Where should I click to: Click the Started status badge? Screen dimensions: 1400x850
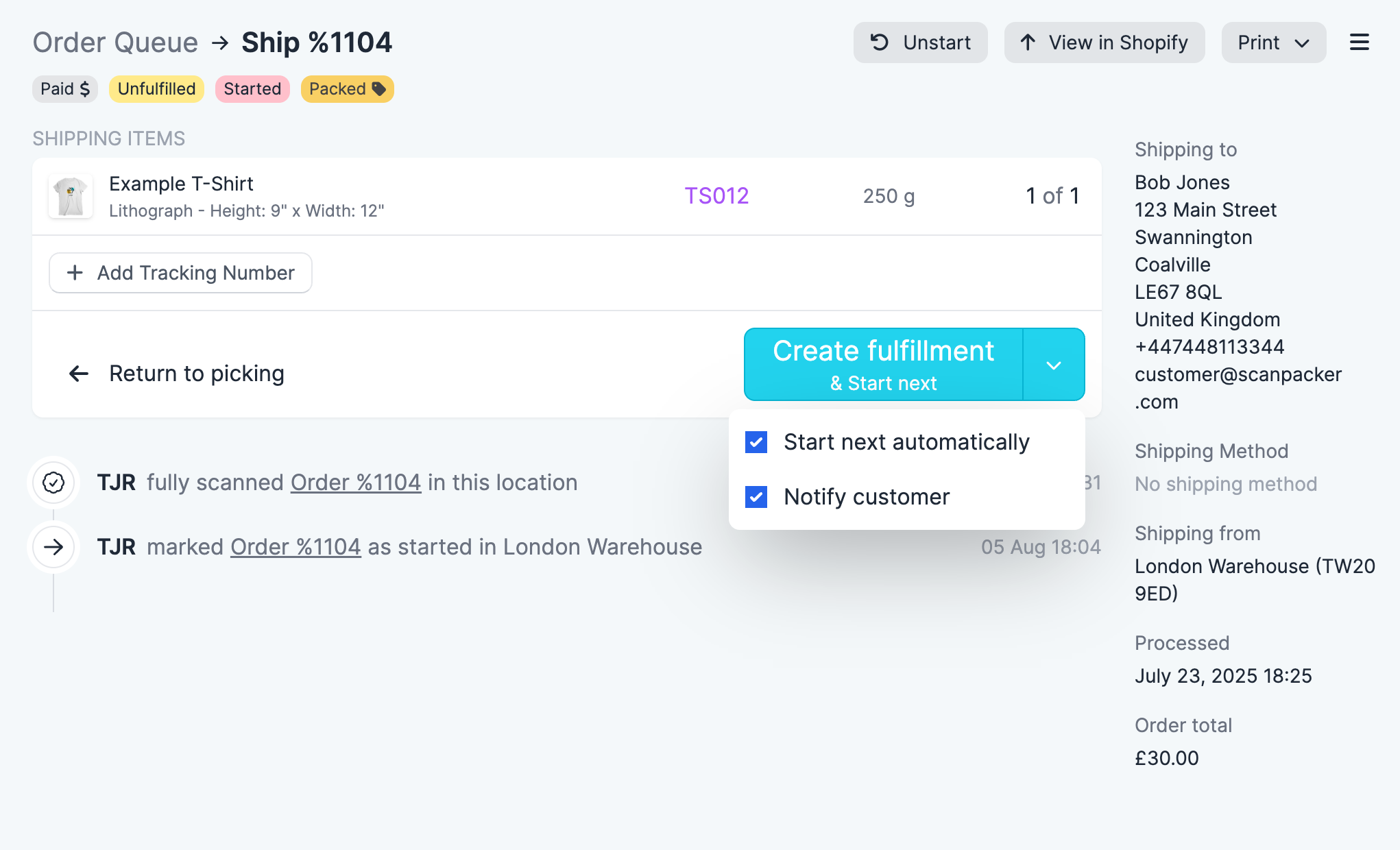pyautogui.click(x=252, y=89)
